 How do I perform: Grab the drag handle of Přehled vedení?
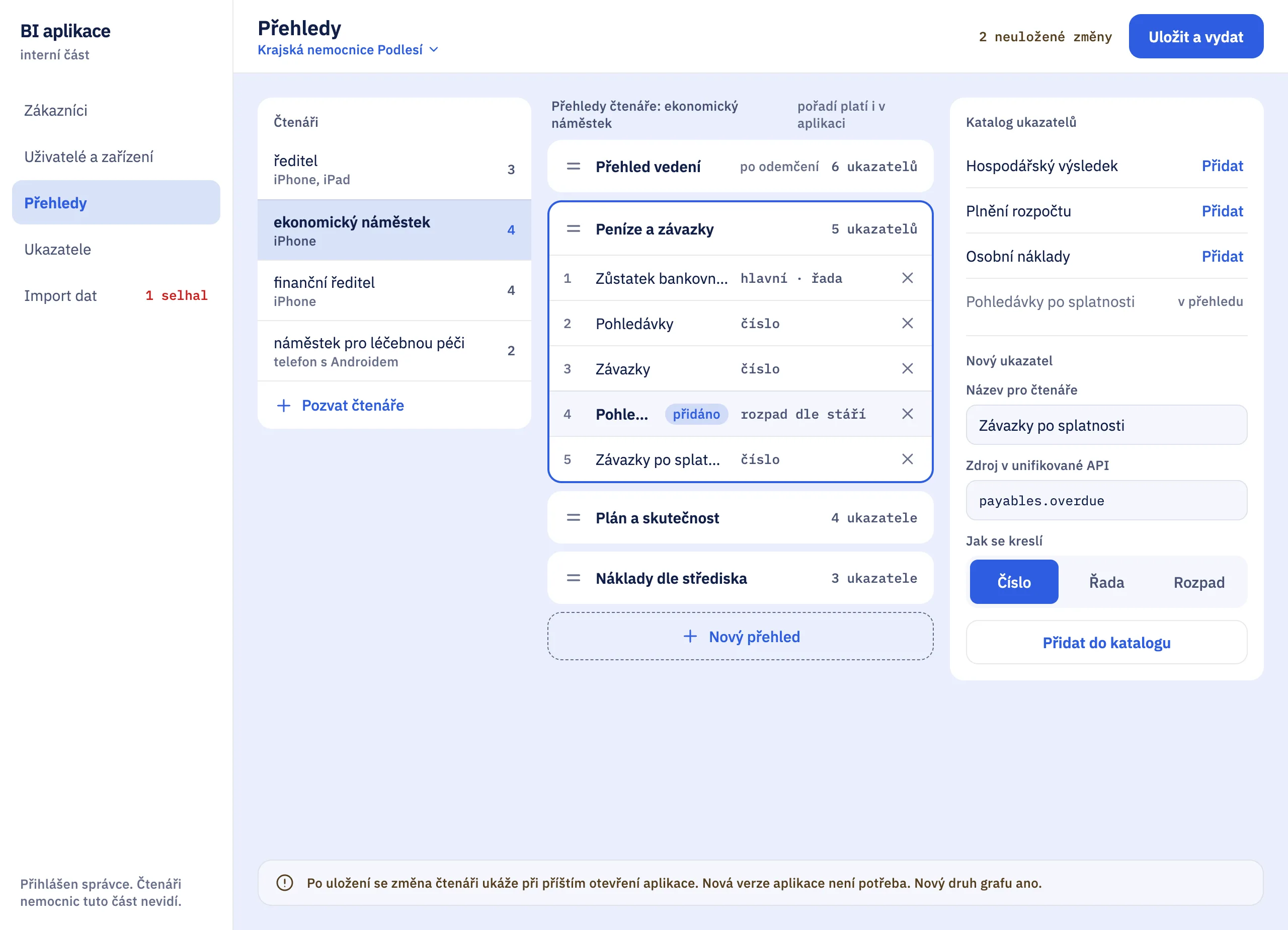tap(574, 167)
